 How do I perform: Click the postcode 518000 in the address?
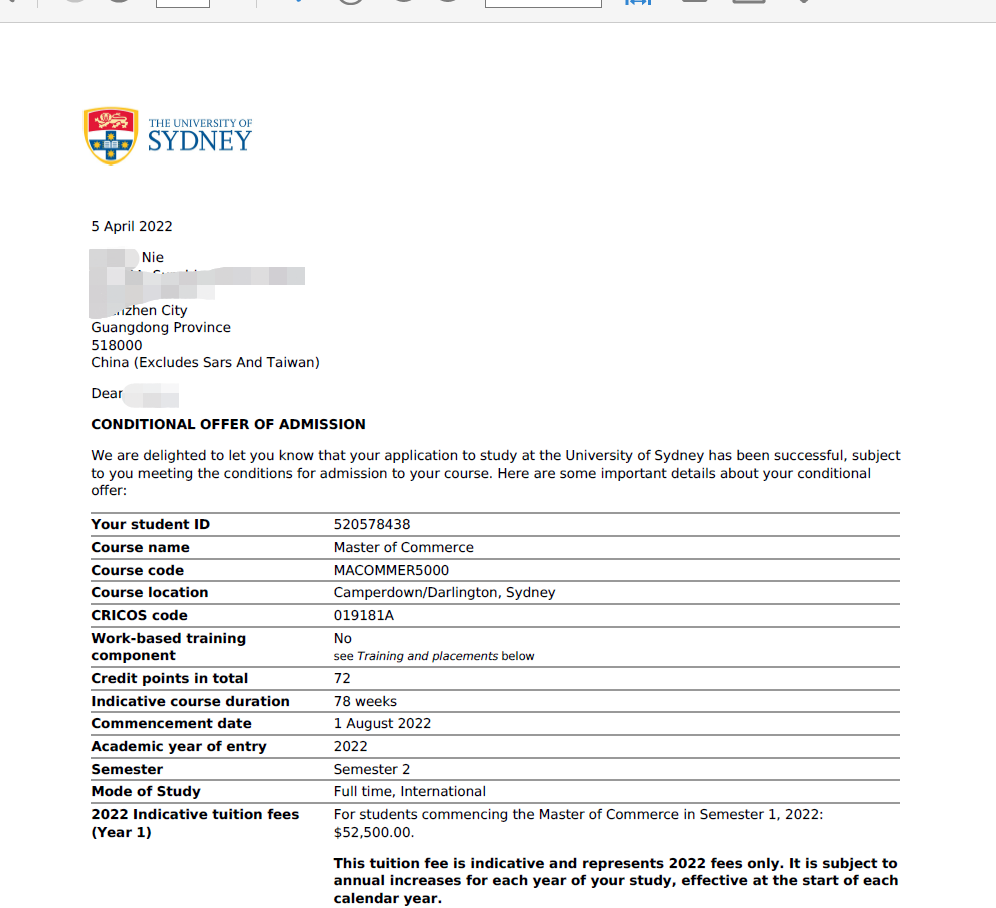coord(117,345)
